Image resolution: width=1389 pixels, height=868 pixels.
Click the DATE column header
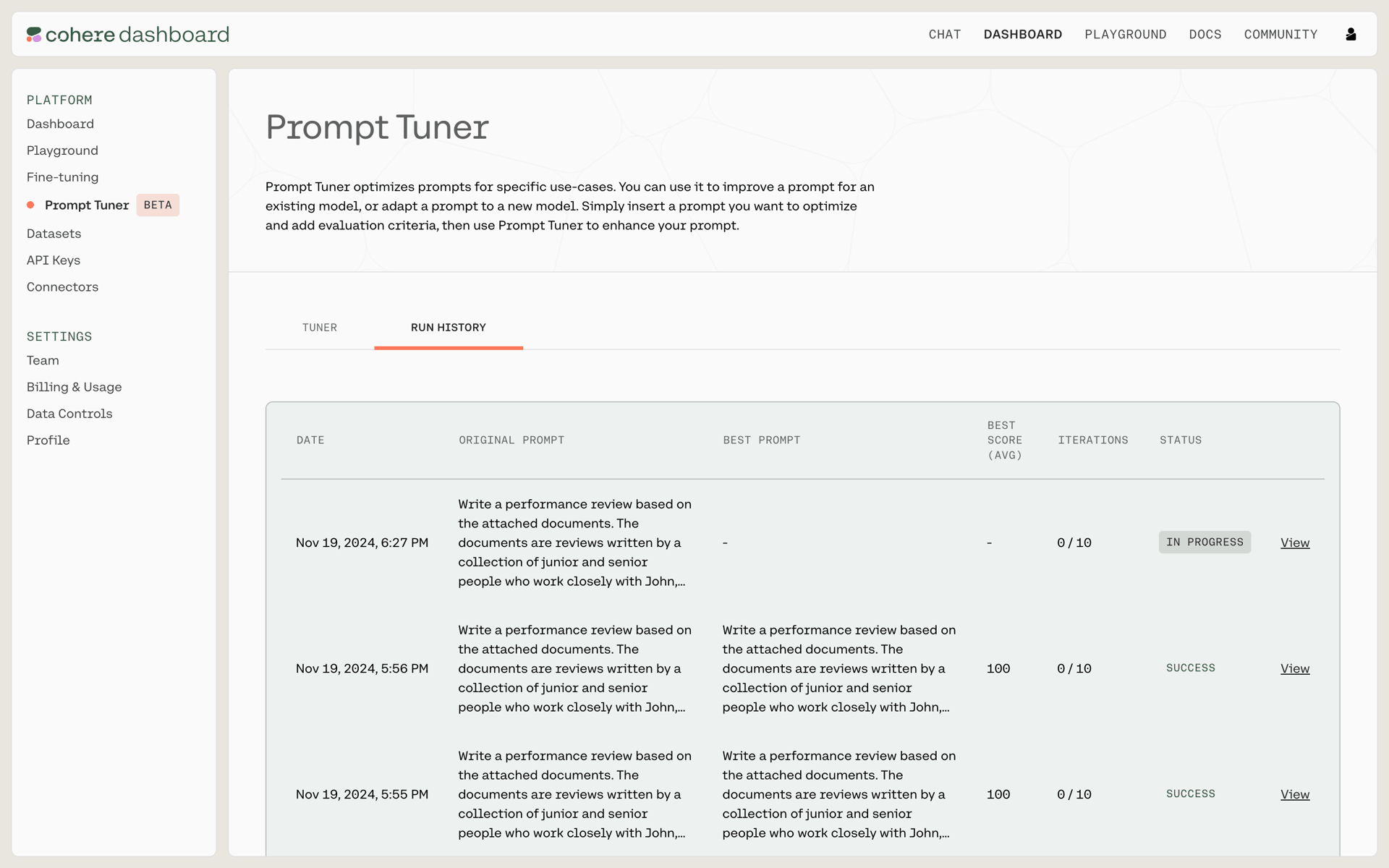[x=310, y=441]
